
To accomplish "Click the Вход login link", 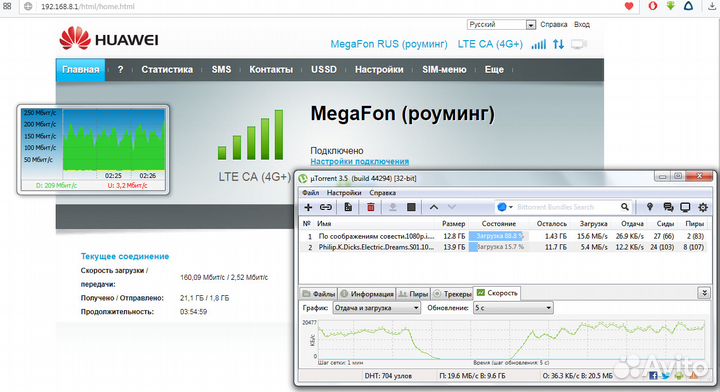I will click(x=582, y=24).
